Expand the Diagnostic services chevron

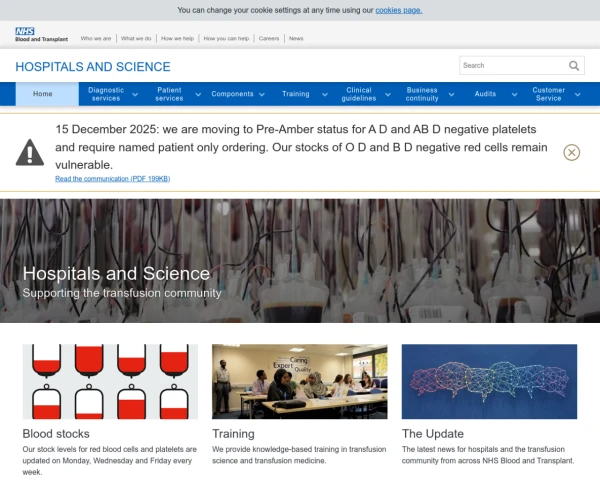[135, 95]
